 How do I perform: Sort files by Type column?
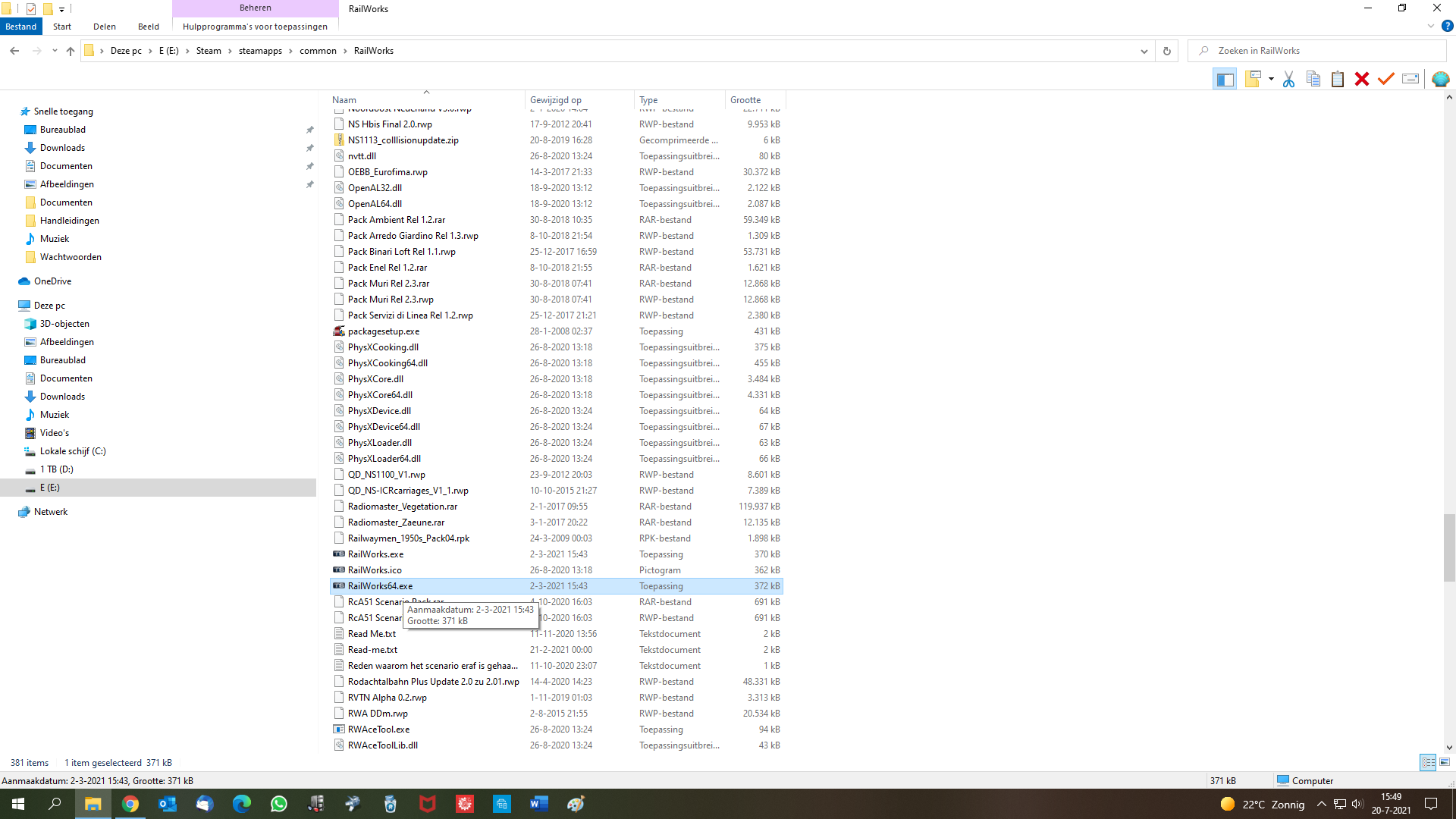pos(679,100)
